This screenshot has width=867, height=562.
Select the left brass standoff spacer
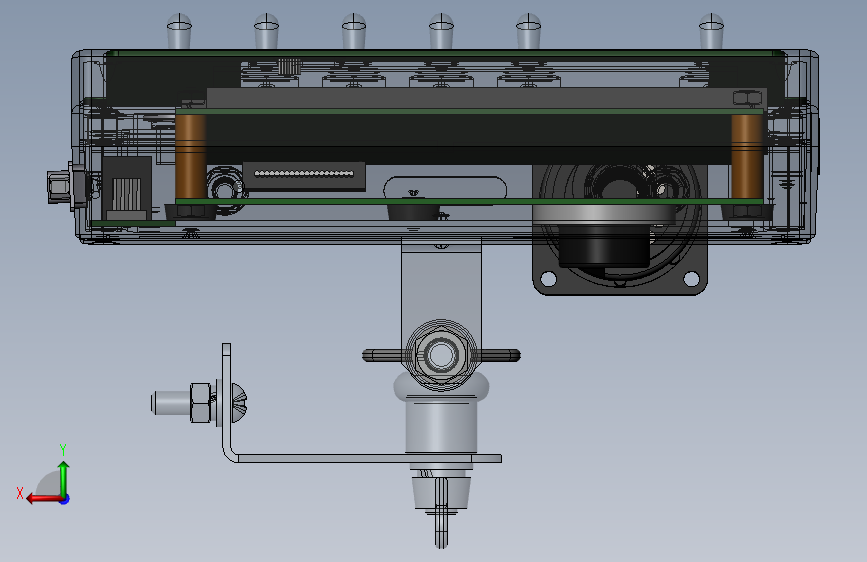coord(191,157)
